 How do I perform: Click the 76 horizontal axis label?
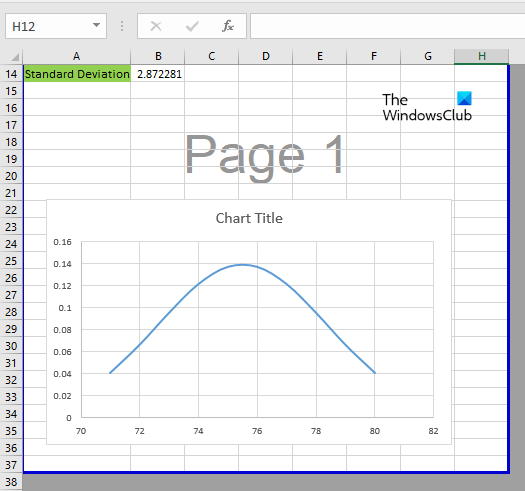pyautogui.click(x=257, y=431)
